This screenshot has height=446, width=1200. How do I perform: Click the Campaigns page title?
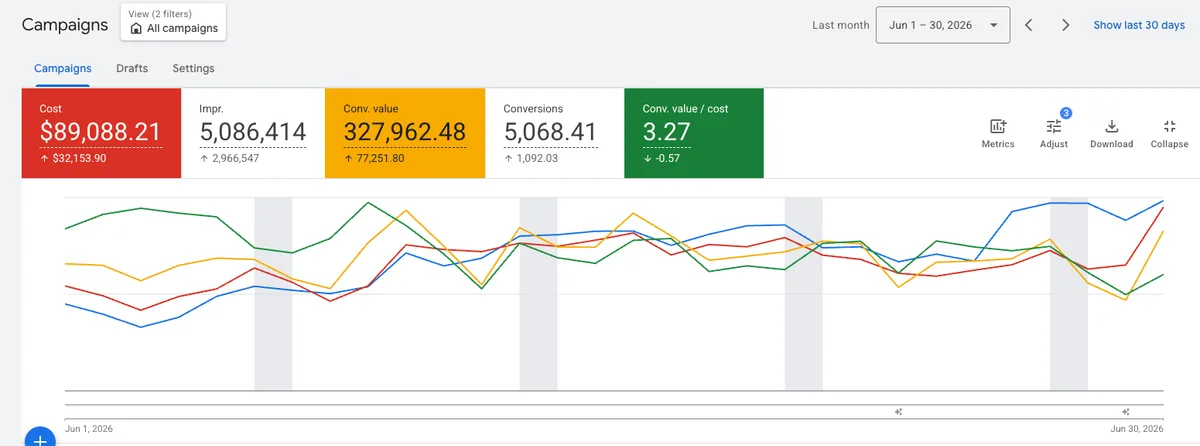(x=65, y=25)
